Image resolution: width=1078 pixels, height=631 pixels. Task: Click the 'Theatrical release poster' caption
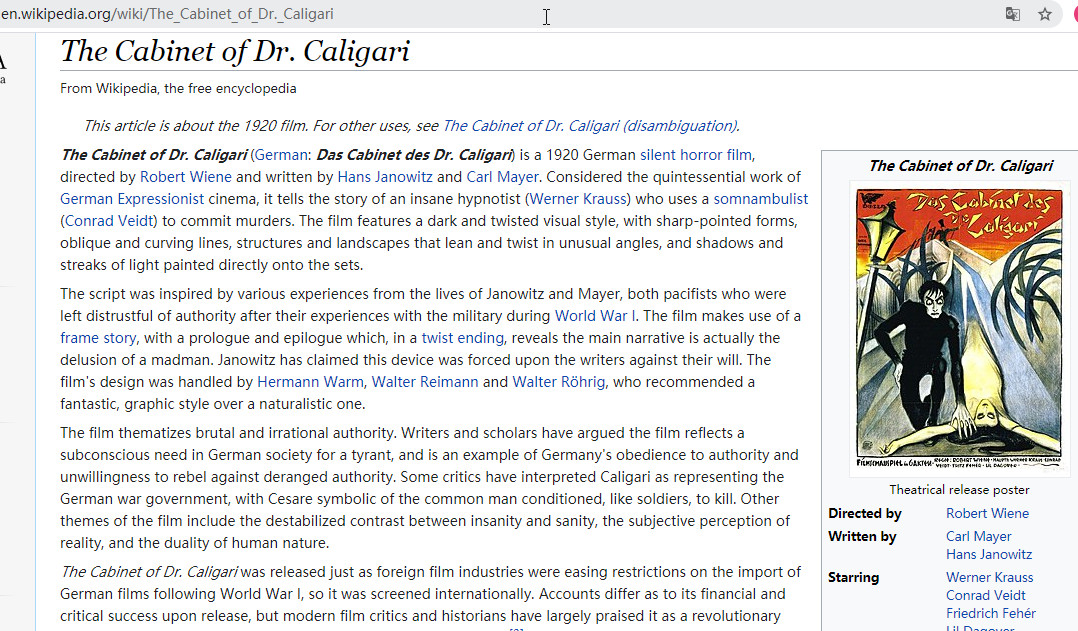coord(959,489)
